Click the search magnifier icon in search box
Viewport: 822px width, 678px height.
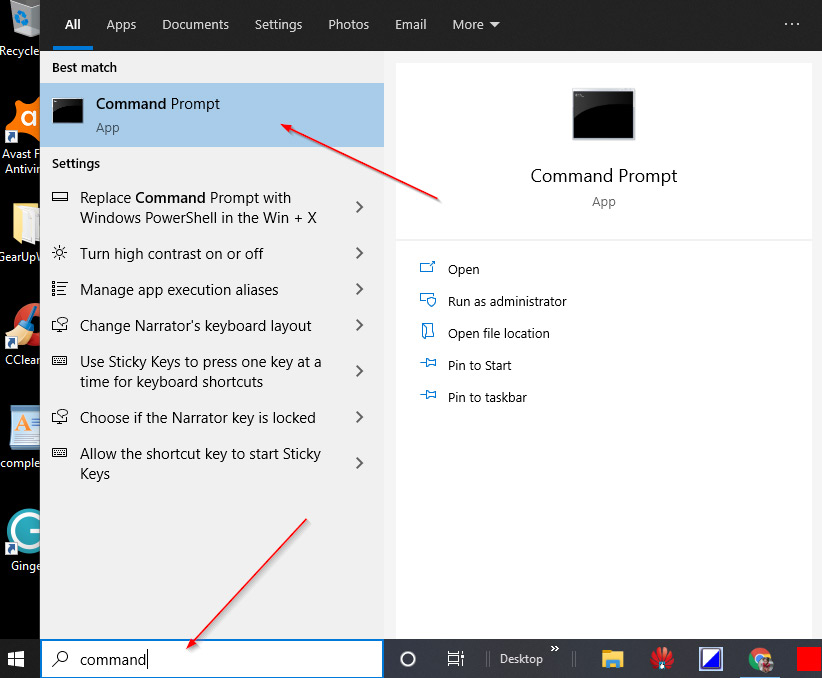pyautogui.click(x=61, y=659)
